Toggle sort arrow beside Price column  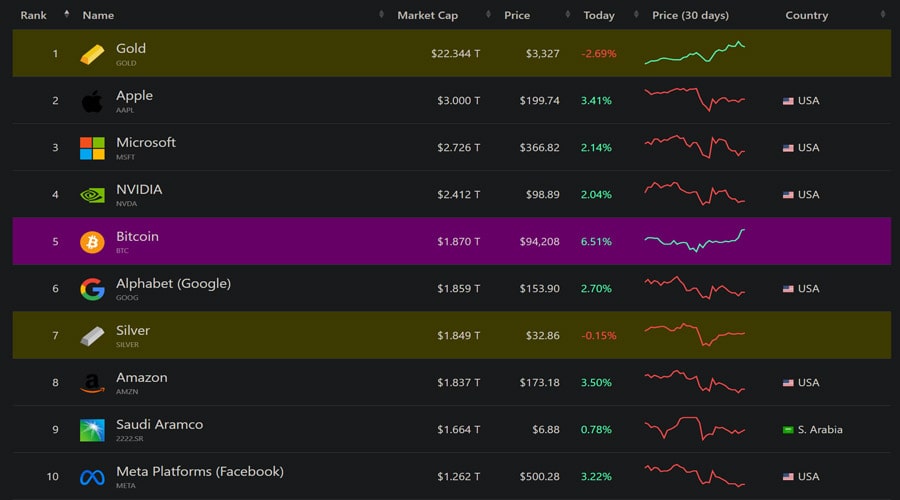click(x=568, y=14)
